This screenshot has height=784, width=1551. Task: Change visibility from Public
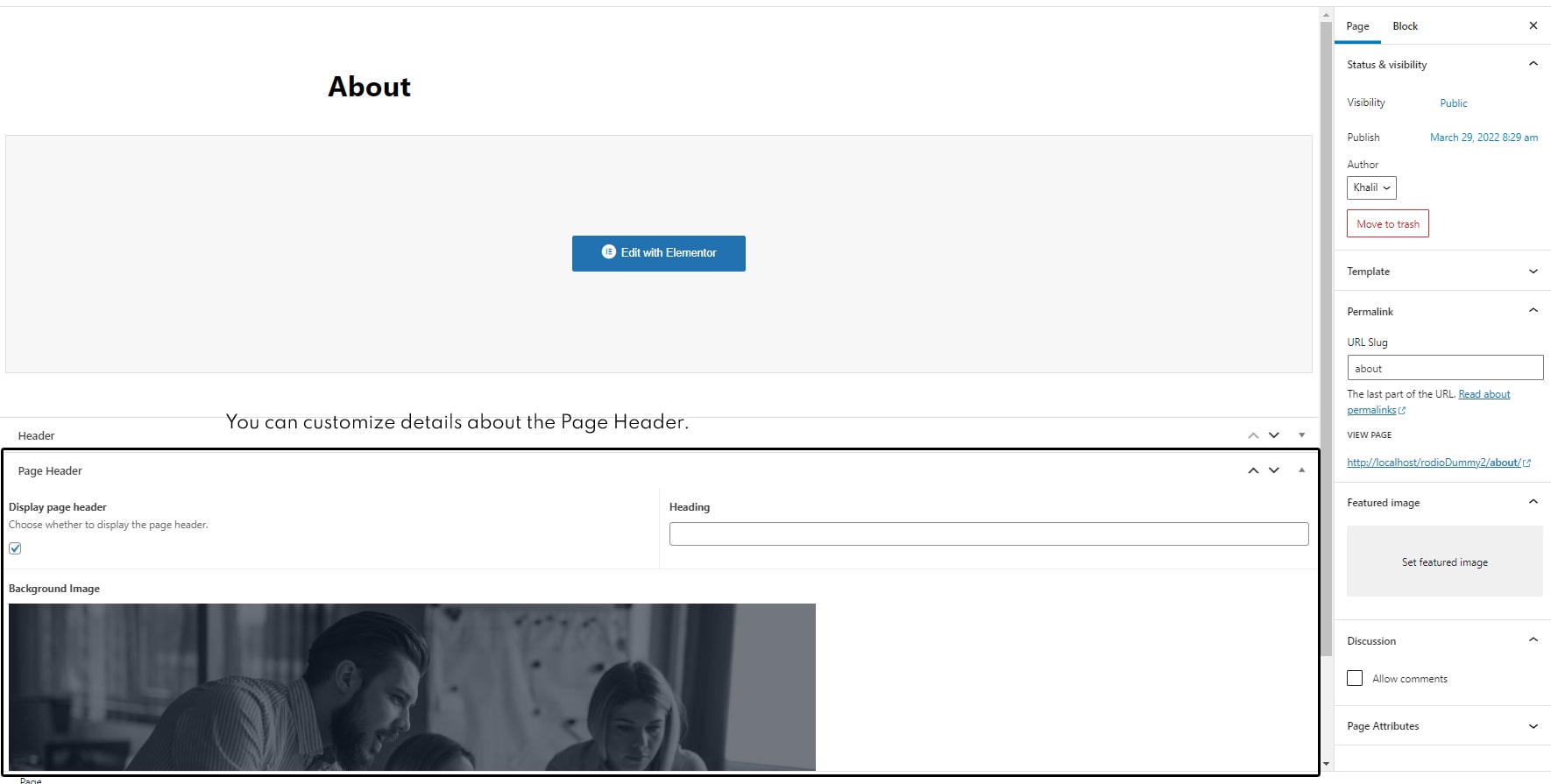(x=1453, y=103)
